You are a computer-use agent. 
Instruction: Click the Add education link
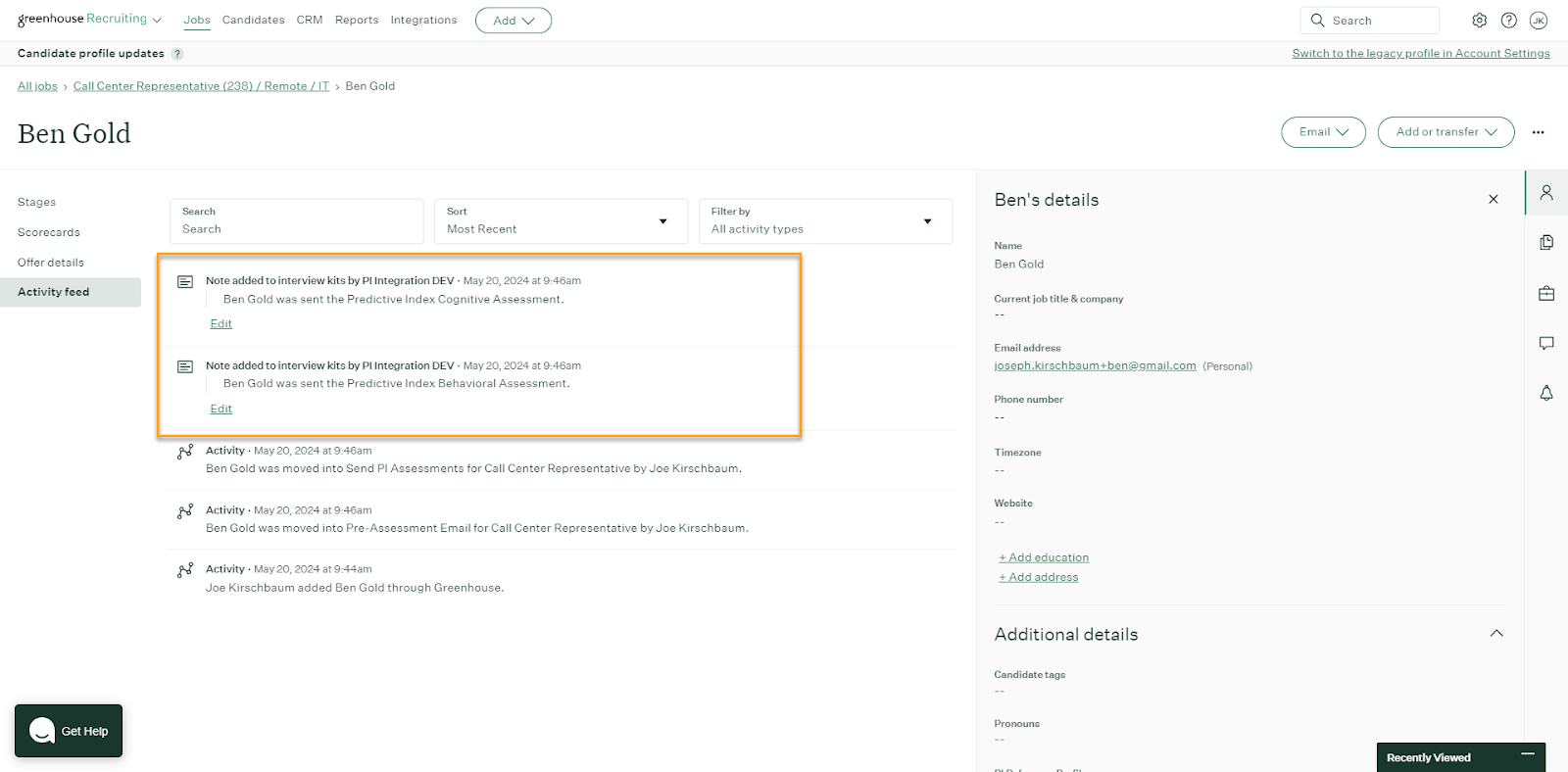click(1044, 557)
